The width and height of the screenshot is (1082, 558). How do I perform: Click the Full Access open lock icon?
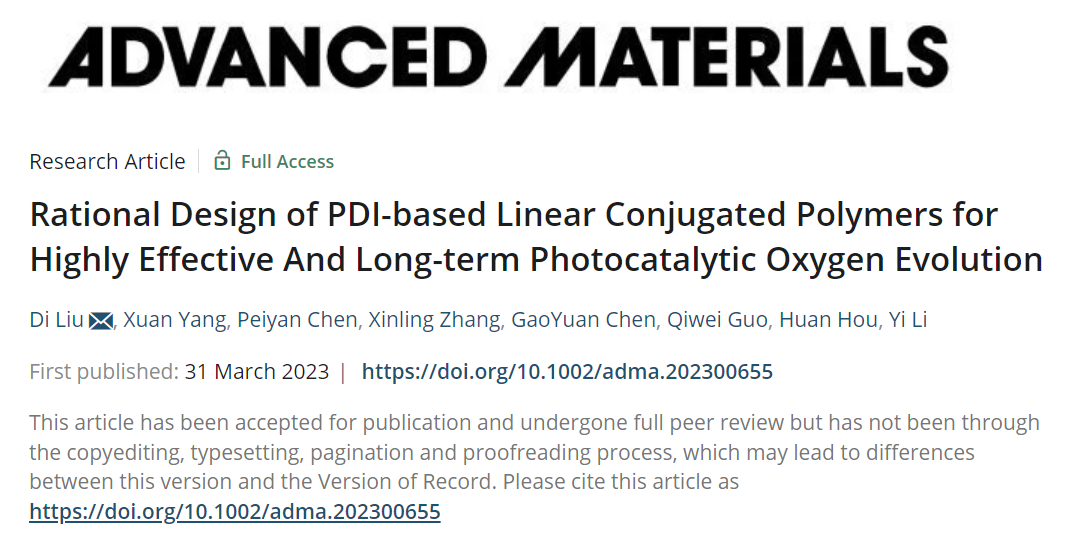coord(222,161)
